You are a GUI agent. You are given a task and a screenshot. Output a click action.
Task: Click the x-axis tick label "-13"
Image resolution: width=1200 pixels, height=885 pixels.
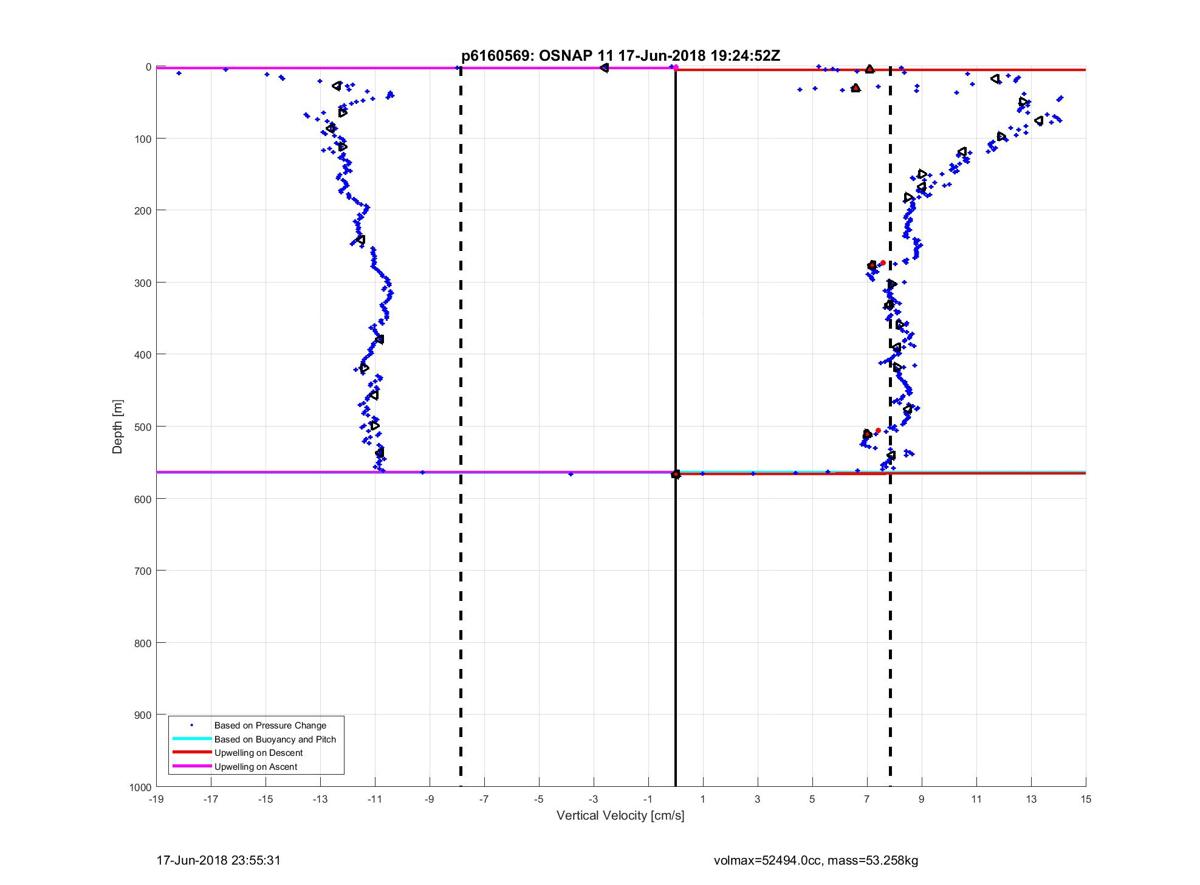(x=320, y=800)
